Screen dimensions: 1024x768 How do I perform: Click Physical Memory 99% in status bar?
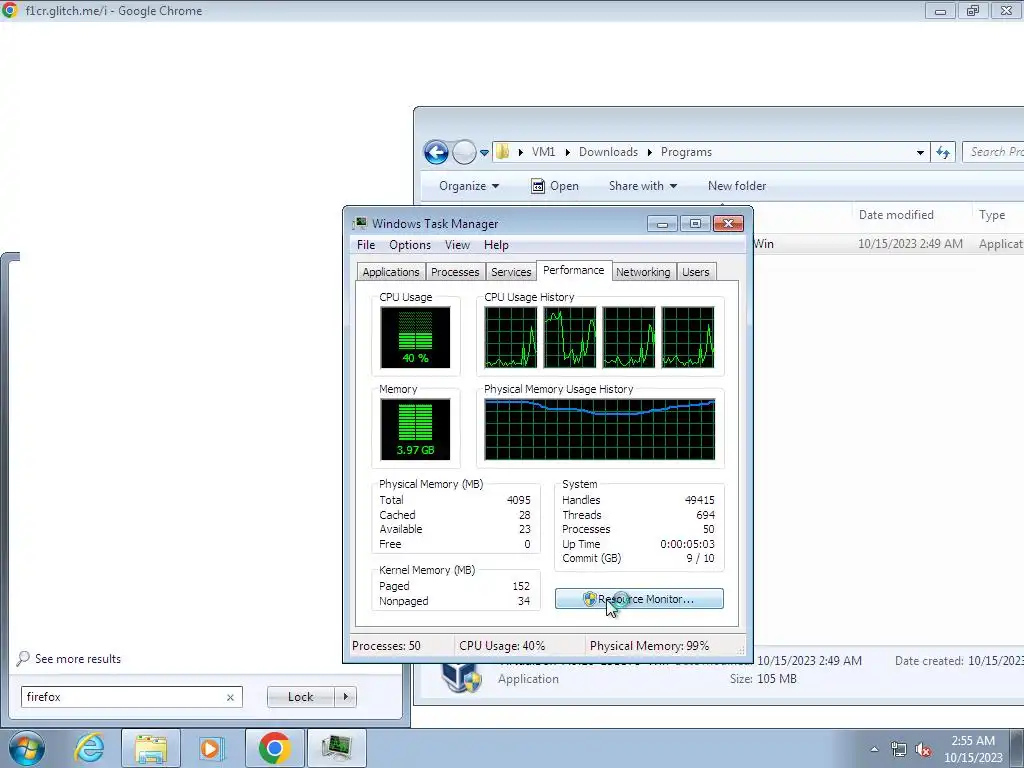click(x=649, y=646)
